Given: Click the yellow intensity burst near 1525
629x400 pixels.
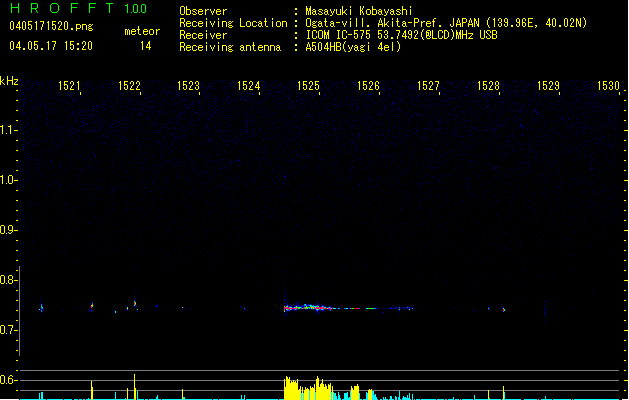Looking at the screenshot, I should coord(308,388).
